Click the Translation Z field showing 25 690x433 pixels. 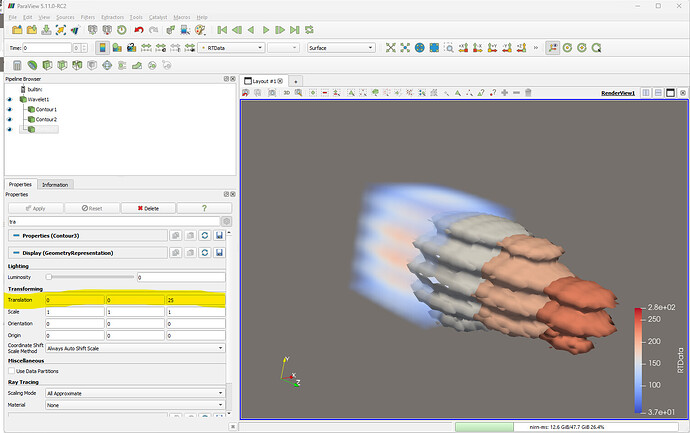point(196,300)
